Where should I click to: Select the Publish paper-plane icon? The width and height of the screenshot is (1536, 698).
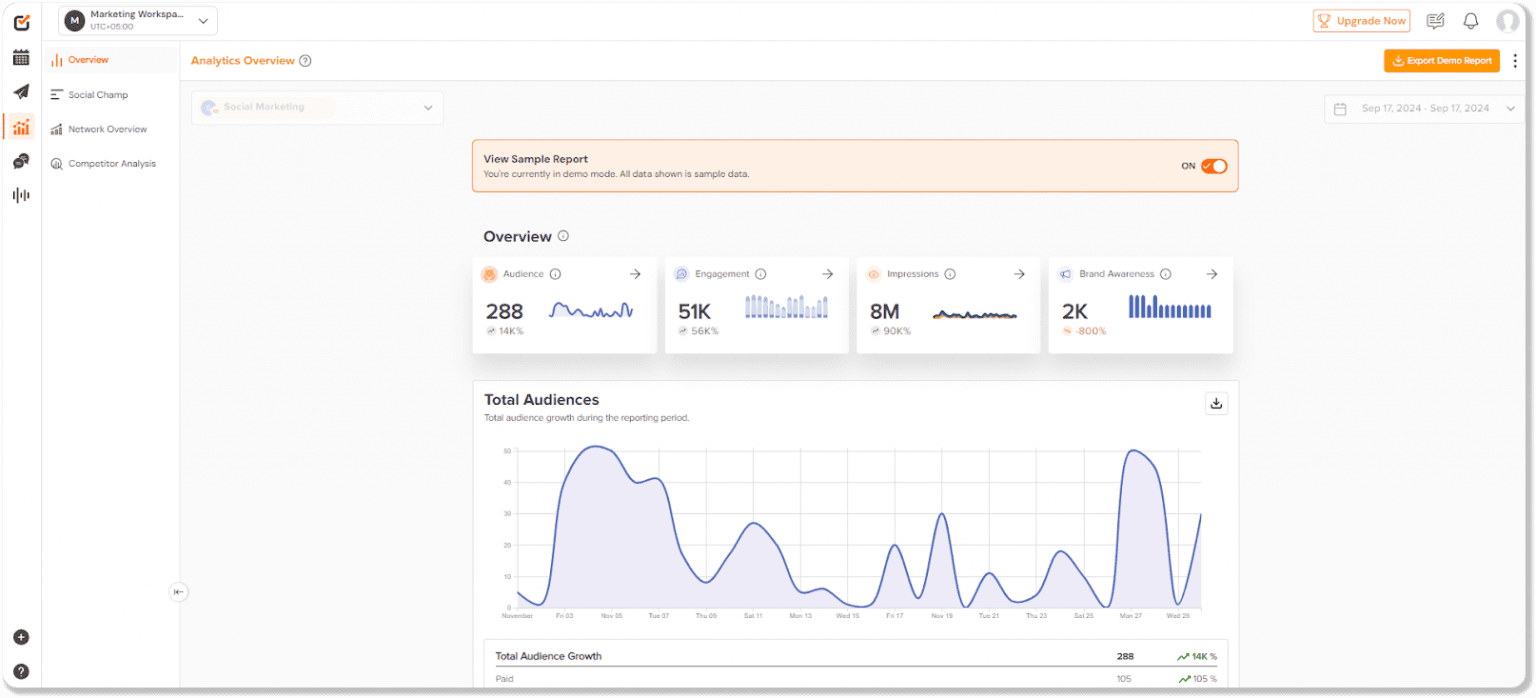click(x=21, y=92)
